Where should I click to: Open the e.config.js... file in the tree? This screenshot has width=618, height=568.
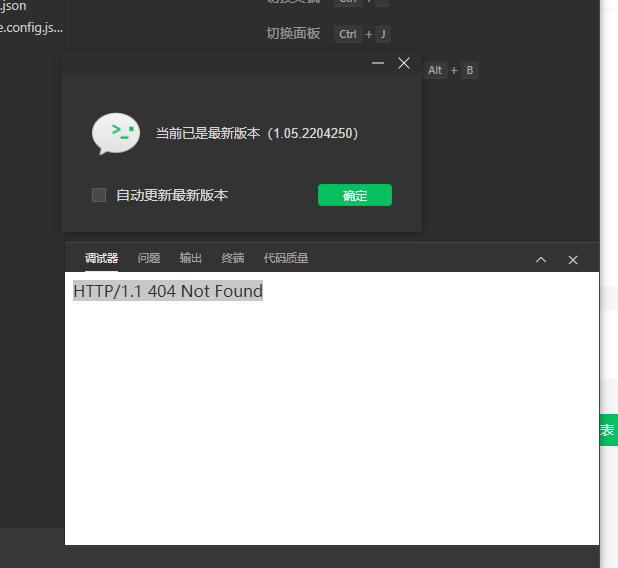pos(31,28)
